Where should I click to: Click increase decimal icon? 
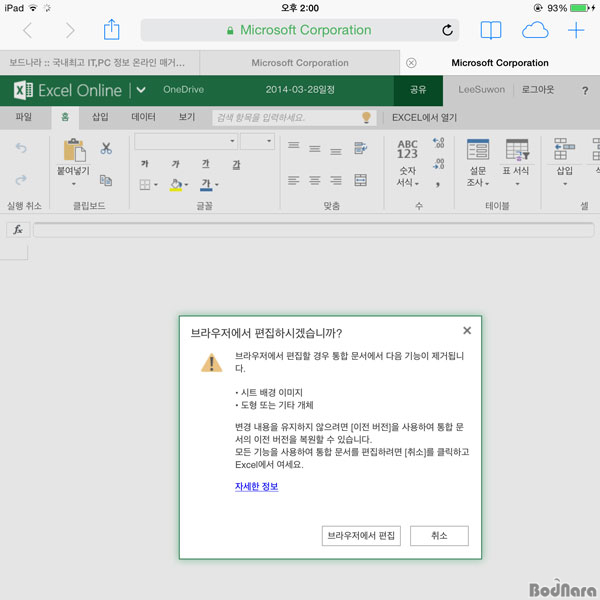(x=439, y=143)
